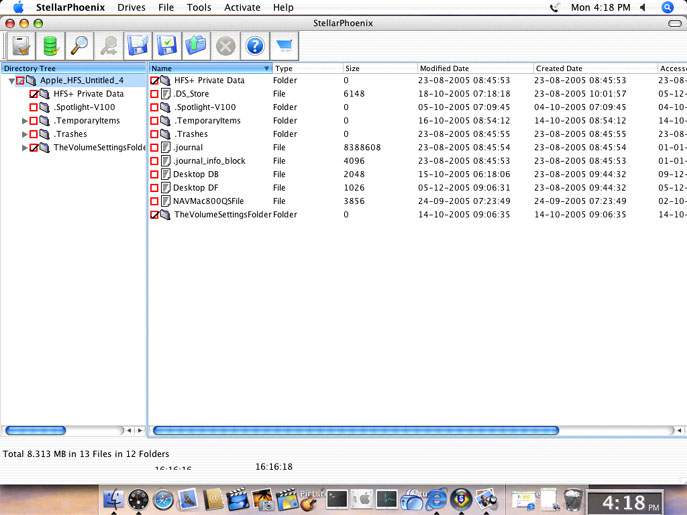Open Mail eagle stamp icon in Dock

[x=188, y=499]
